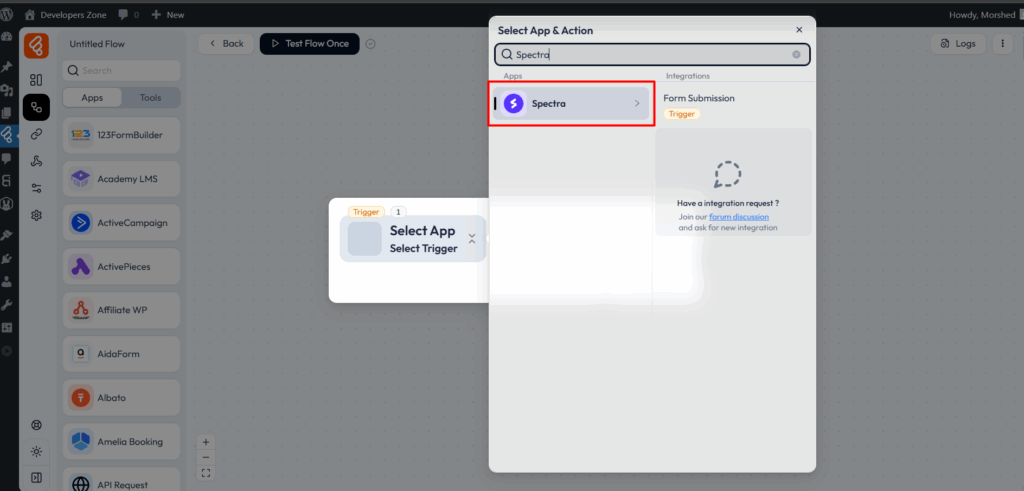Switch to the Apps tab
1024x491 pixels.
92,98
